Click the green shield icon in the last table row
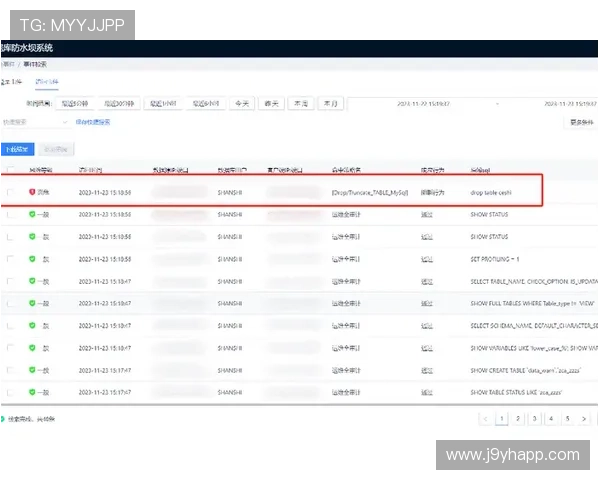600x480 pixels. pyautogui.click(x=32, y=392)
